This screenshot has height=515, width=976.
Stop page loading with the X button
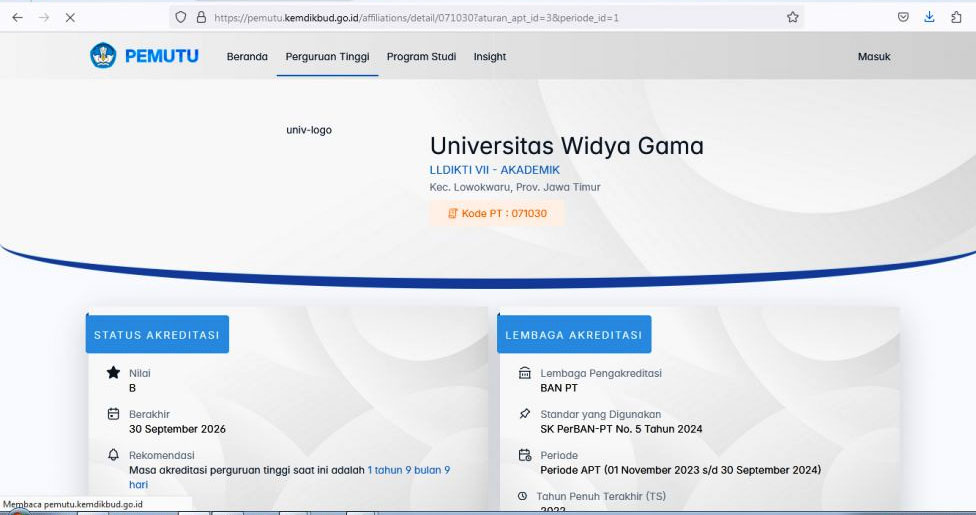pyautogui.click(x=70, y=17)
